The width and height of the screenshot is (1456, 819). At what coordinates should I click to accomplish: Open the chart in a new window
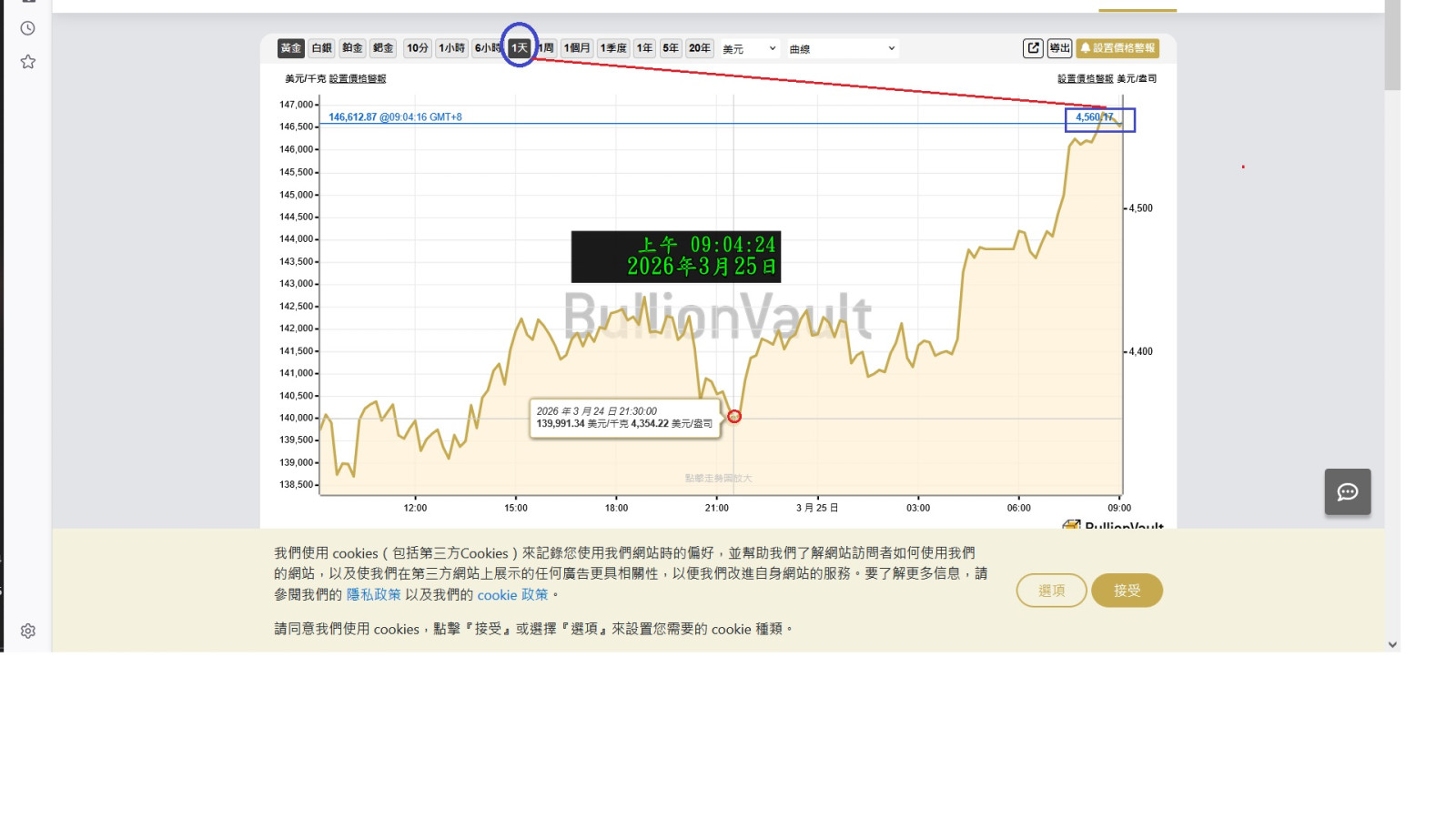coord(1033,48)
